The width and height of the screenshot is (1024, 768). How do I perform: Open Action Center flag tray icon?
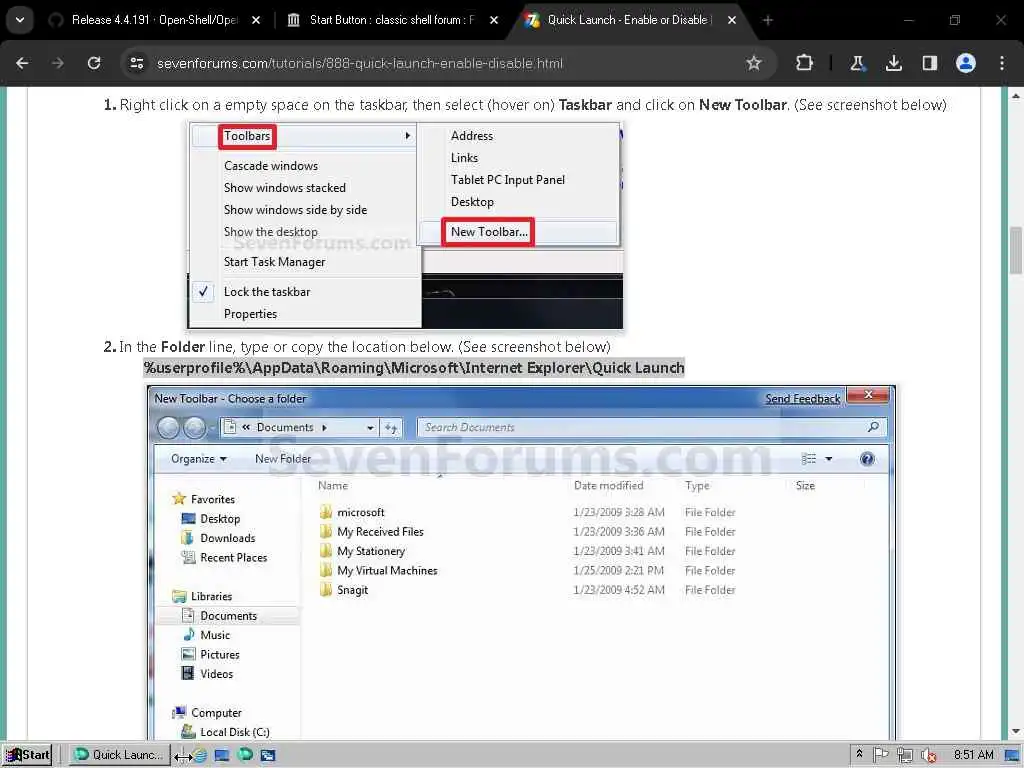(880, 755)
